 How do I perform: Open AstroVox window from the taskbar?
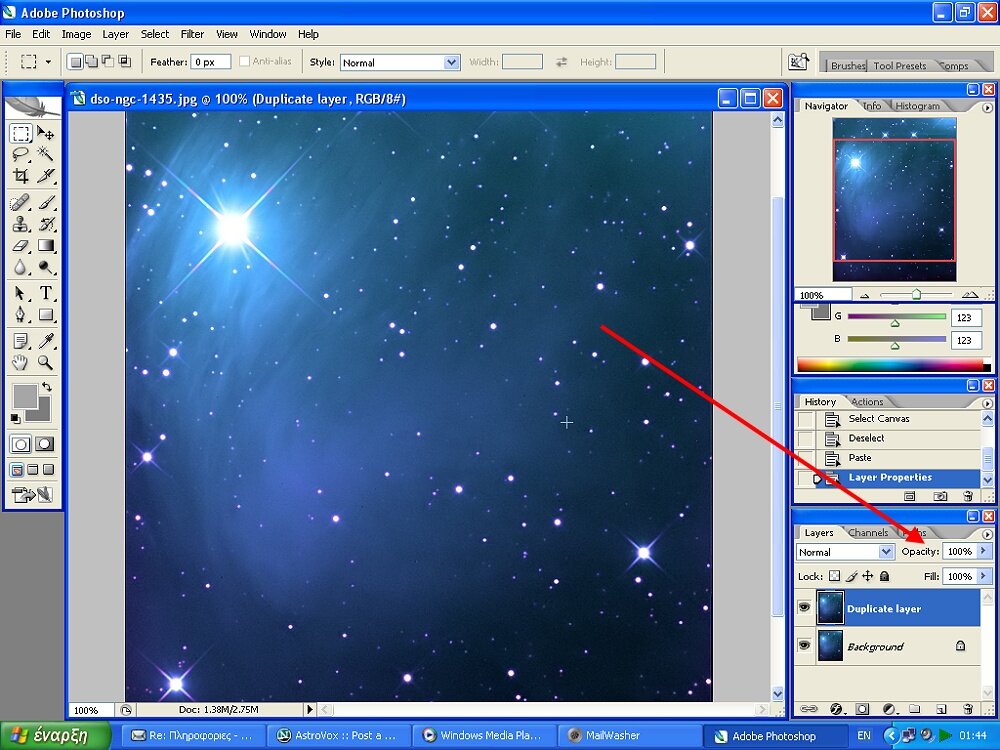pyautogui.click(x=337, y=736)
